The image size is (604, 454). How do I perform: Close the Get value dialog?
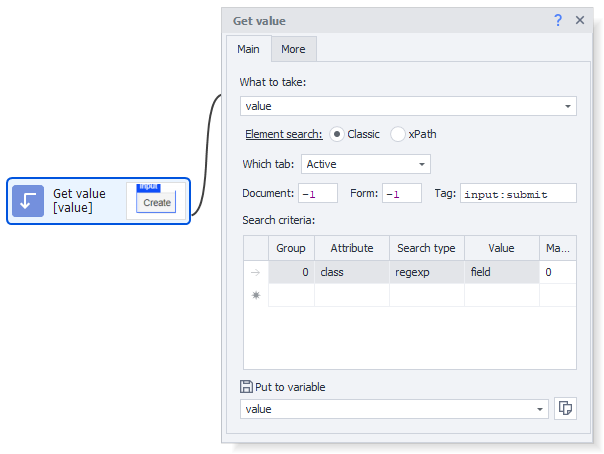(x=580, y=20)
